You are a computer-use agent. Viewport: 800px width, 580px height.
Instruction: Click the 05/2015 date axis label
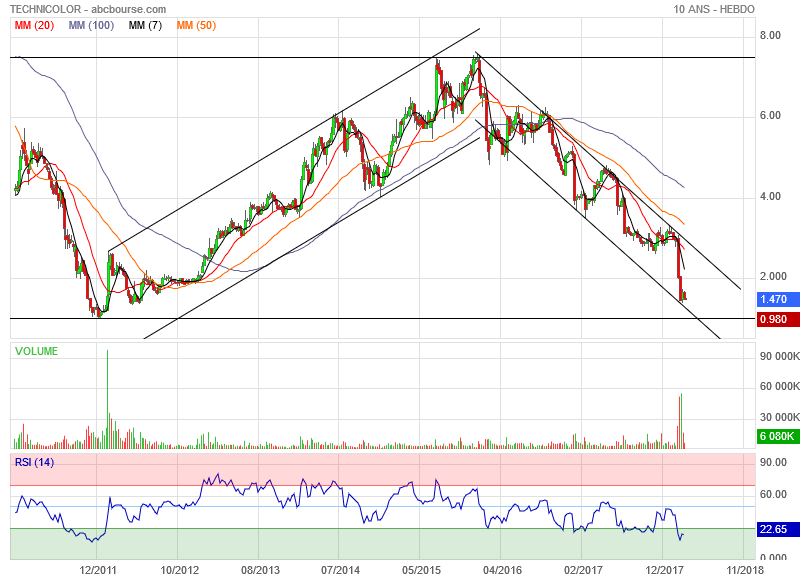420,568
